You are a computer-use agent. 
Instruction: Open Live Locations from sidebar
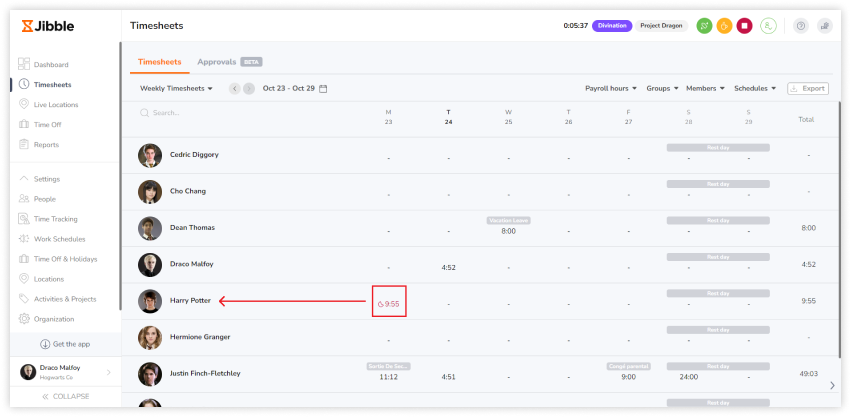(x=56, y=105)
